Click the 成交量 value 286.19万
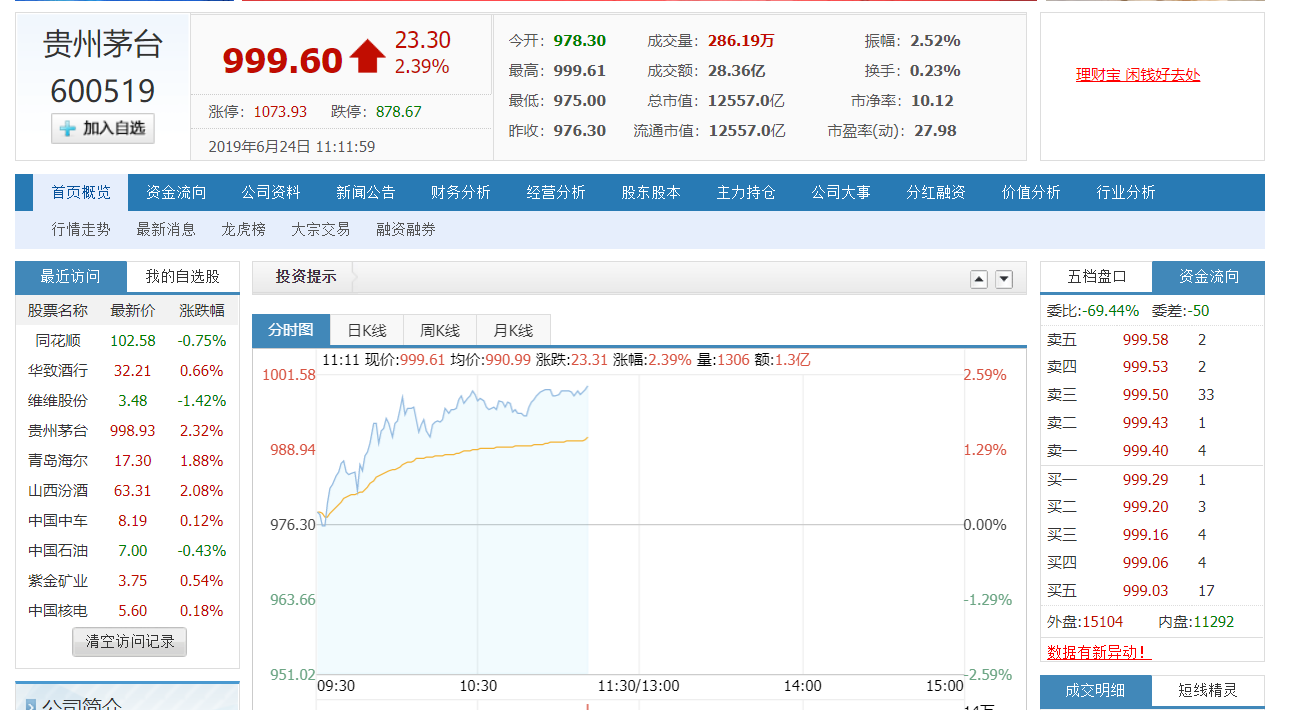Screen dimensions: 1298x710 pos(741,41)
